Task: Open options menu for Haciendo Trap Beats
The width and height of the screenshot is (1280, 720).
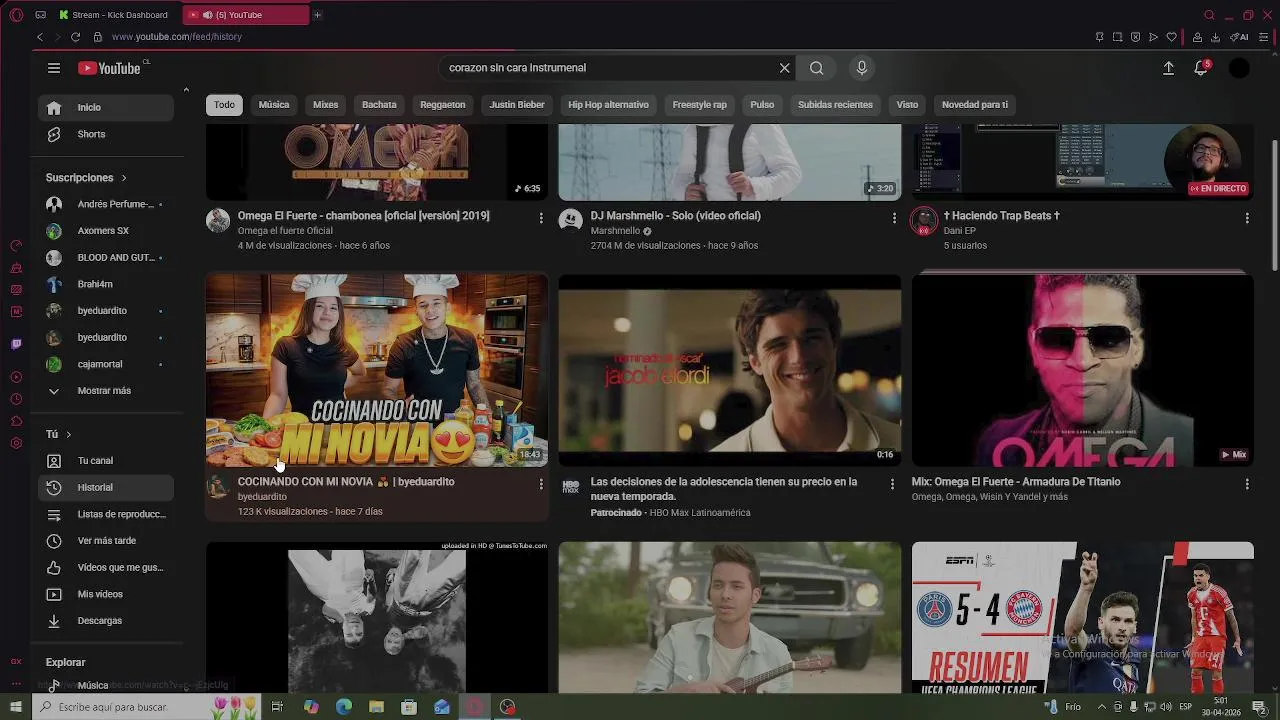Action: point(1247,218)
